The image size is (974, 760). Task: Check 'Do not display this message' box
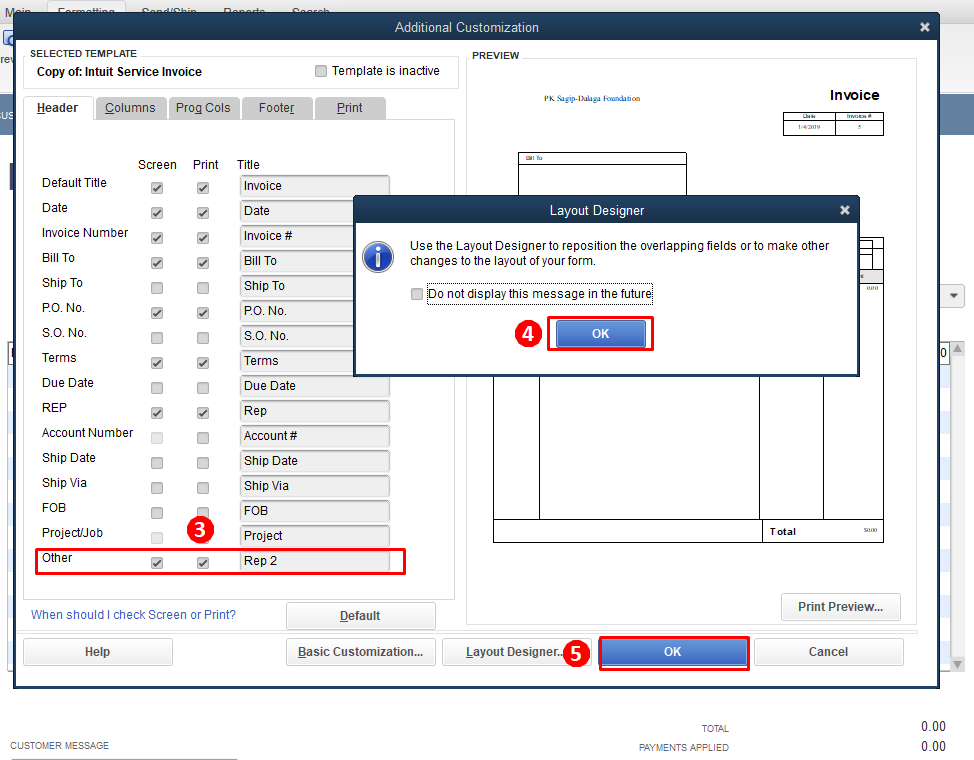coord(417,294)
